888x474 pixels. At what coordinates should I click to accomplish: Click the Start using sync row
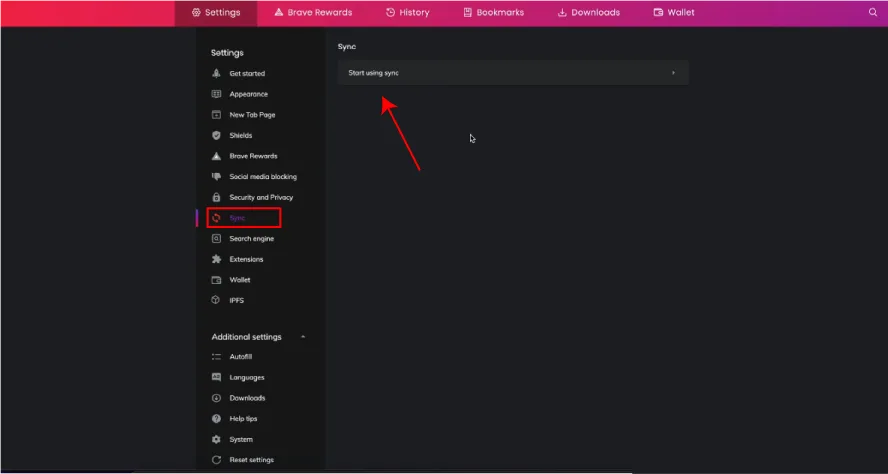click(x=513, y=73)
